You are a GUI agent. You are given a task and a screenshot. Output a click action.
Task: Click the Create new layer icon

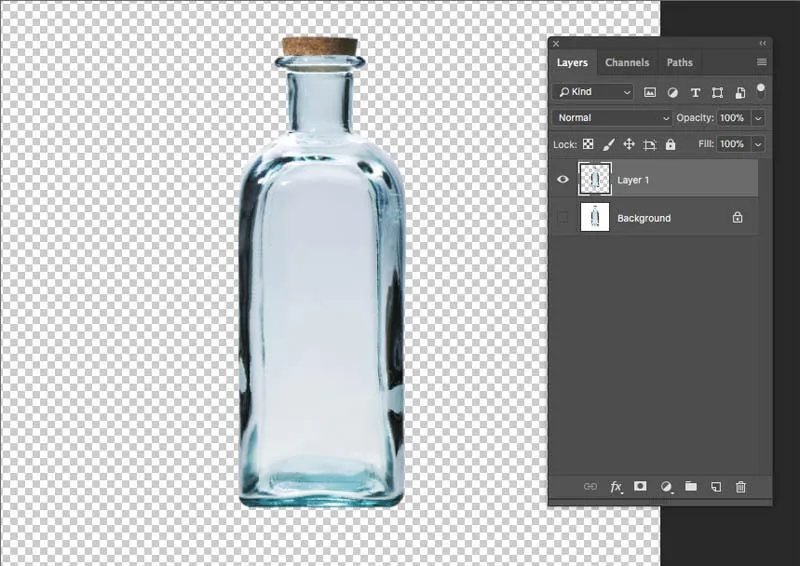(x=715, y=487)
